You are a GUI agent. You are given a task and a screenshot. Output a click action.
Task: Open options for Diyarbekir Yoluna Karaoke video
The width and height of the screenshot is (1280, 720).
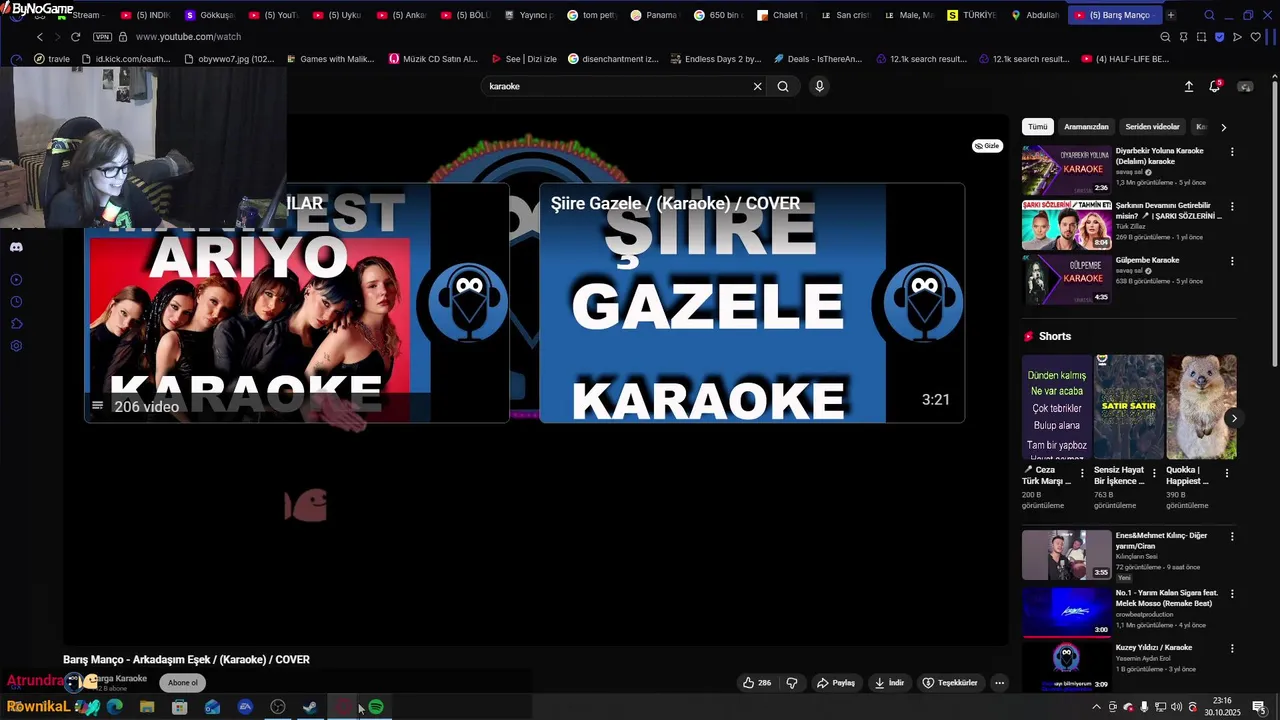click(x=1232, y=152)
